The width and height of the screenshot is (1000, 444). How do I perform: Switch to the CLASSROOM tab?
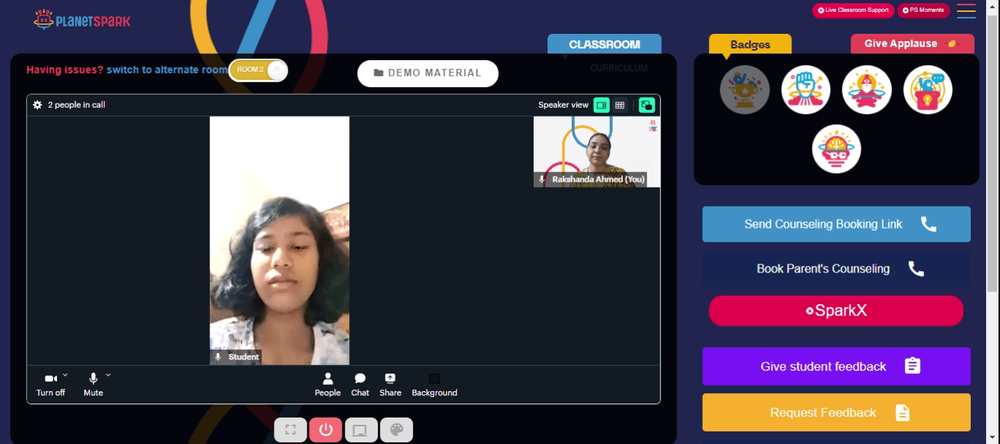pos(605,45)
